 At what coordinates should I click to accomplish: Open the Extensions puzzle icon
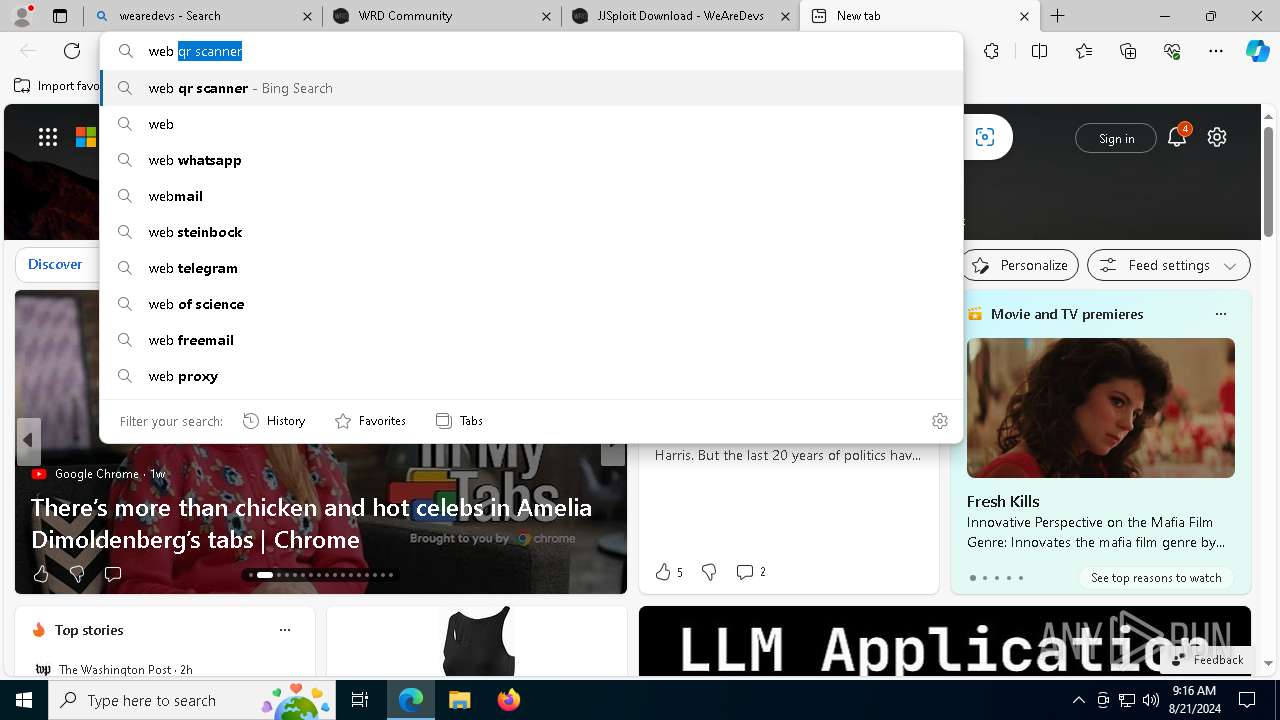click(x=991, y=51)
